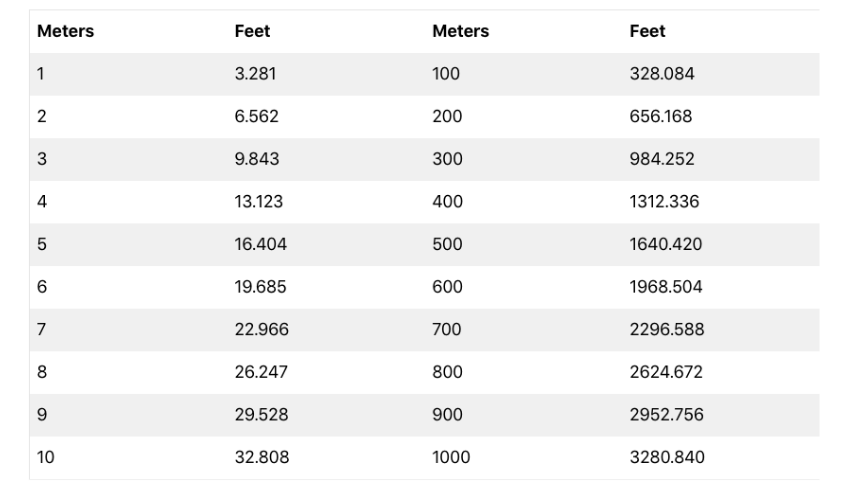Click the 1312.336 feet cell

pos(664,202)
